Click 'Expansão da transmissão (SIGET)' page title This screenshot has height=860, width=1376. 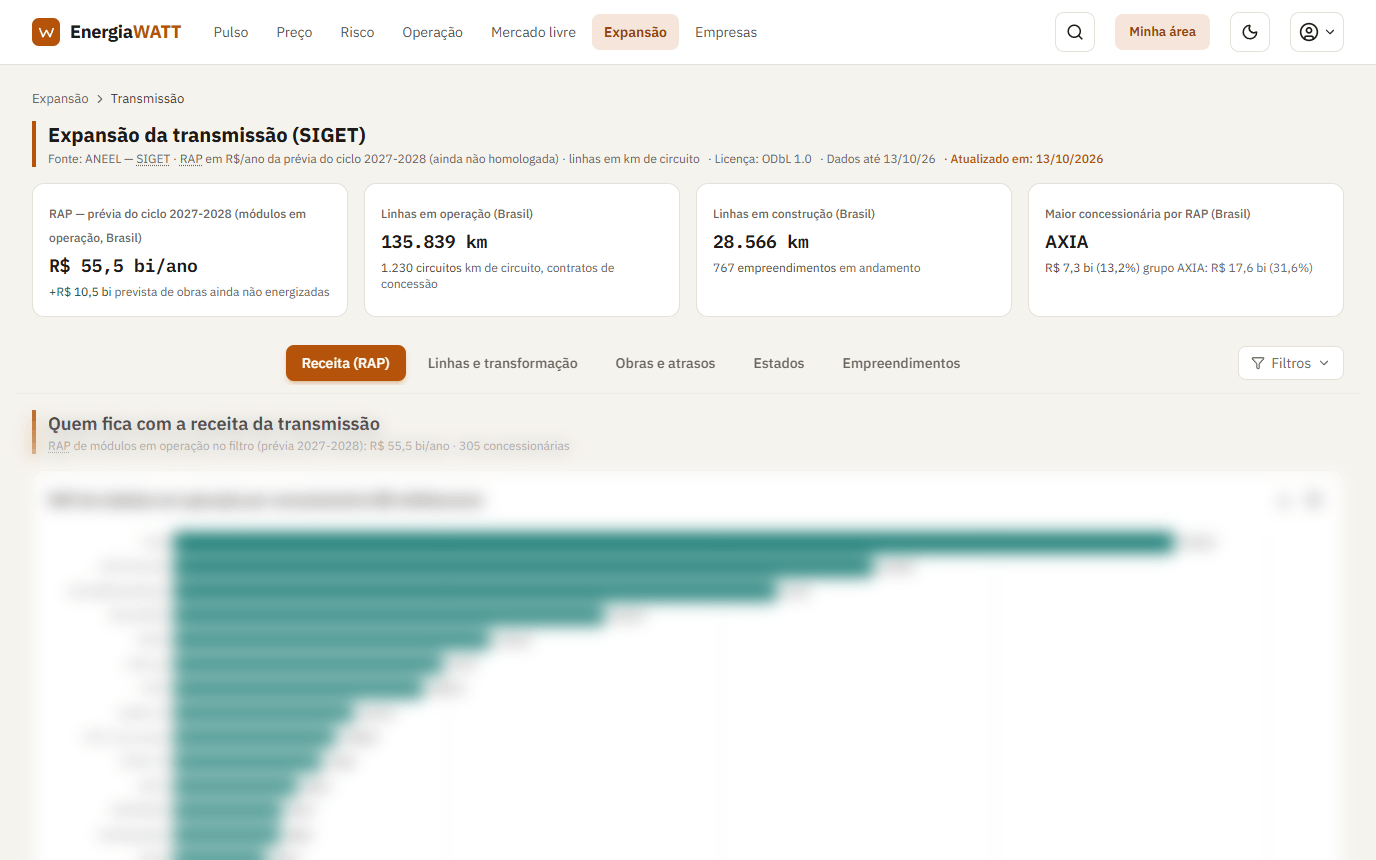(x=207, y=135)
